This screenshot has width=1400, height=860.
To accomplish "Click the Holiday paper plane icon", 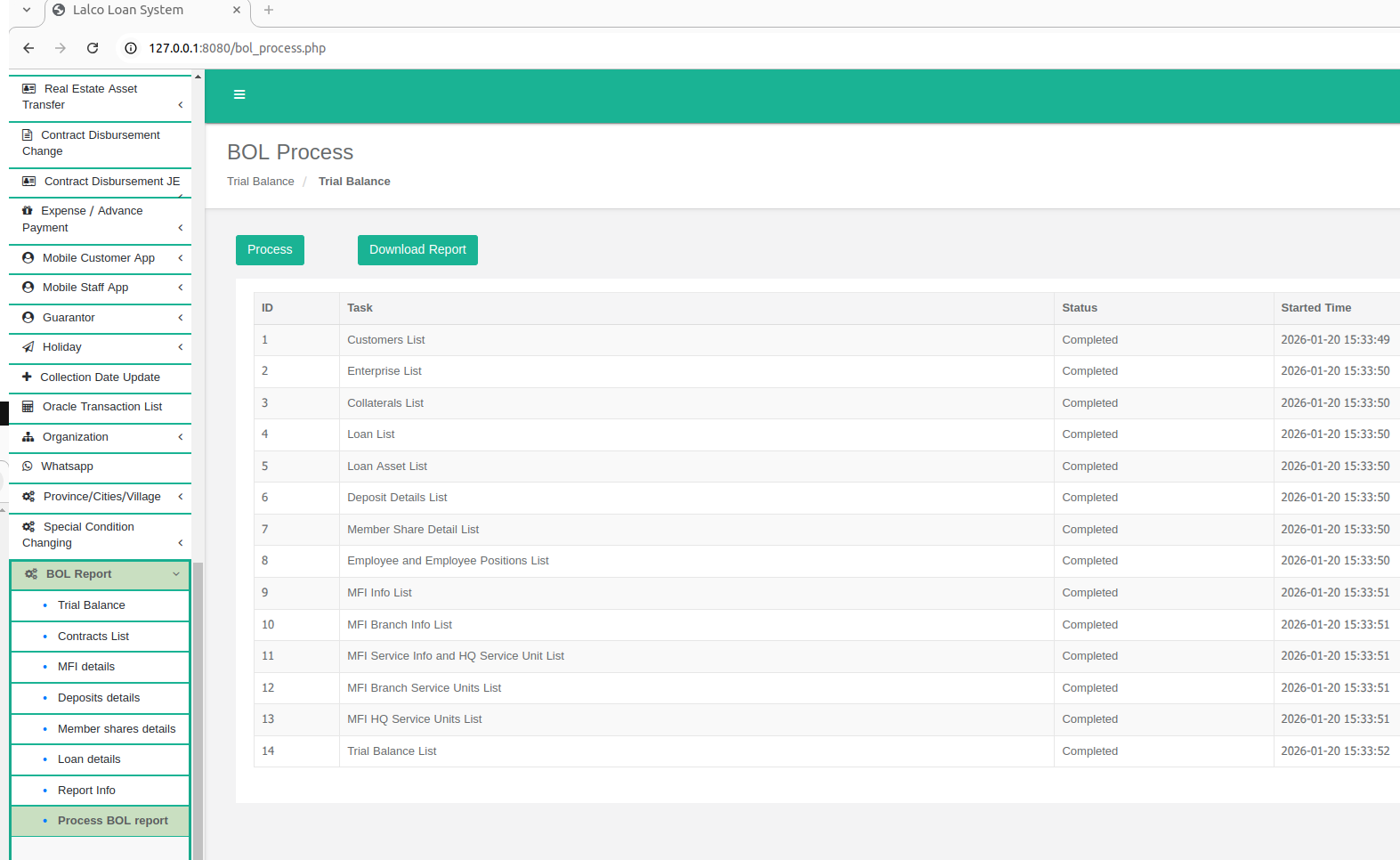I will tap(28, 347).
